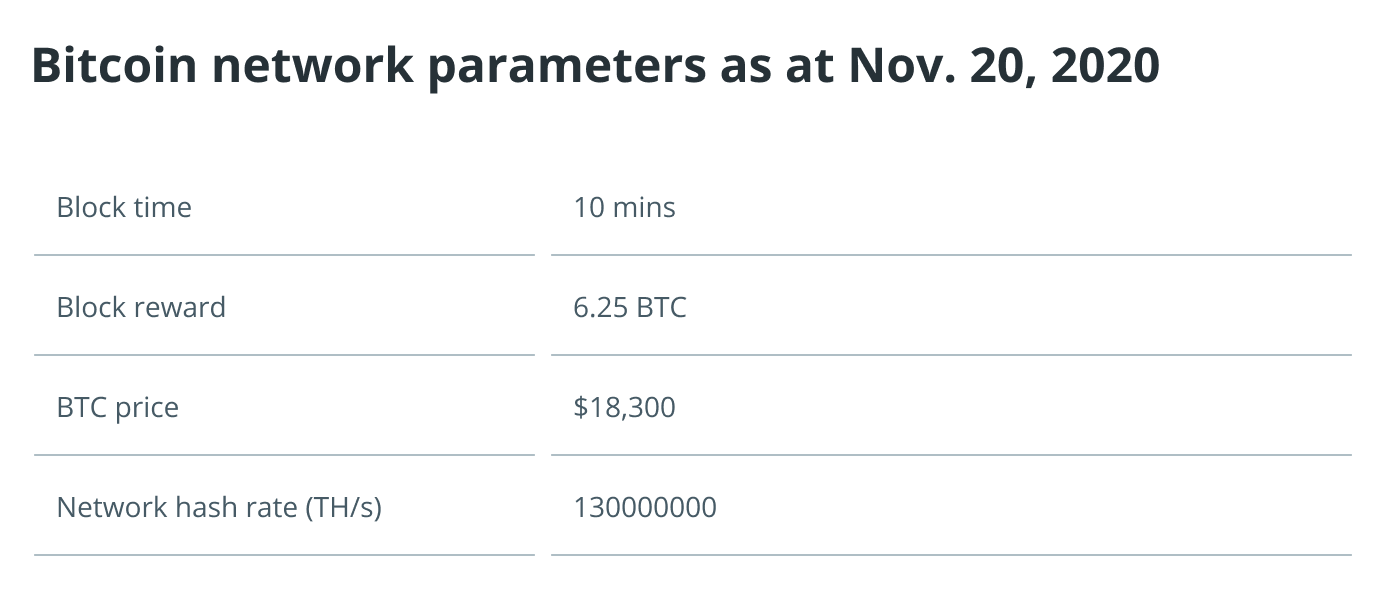Click the $18,300 price value
The image size is (1376, 589).
624,407
